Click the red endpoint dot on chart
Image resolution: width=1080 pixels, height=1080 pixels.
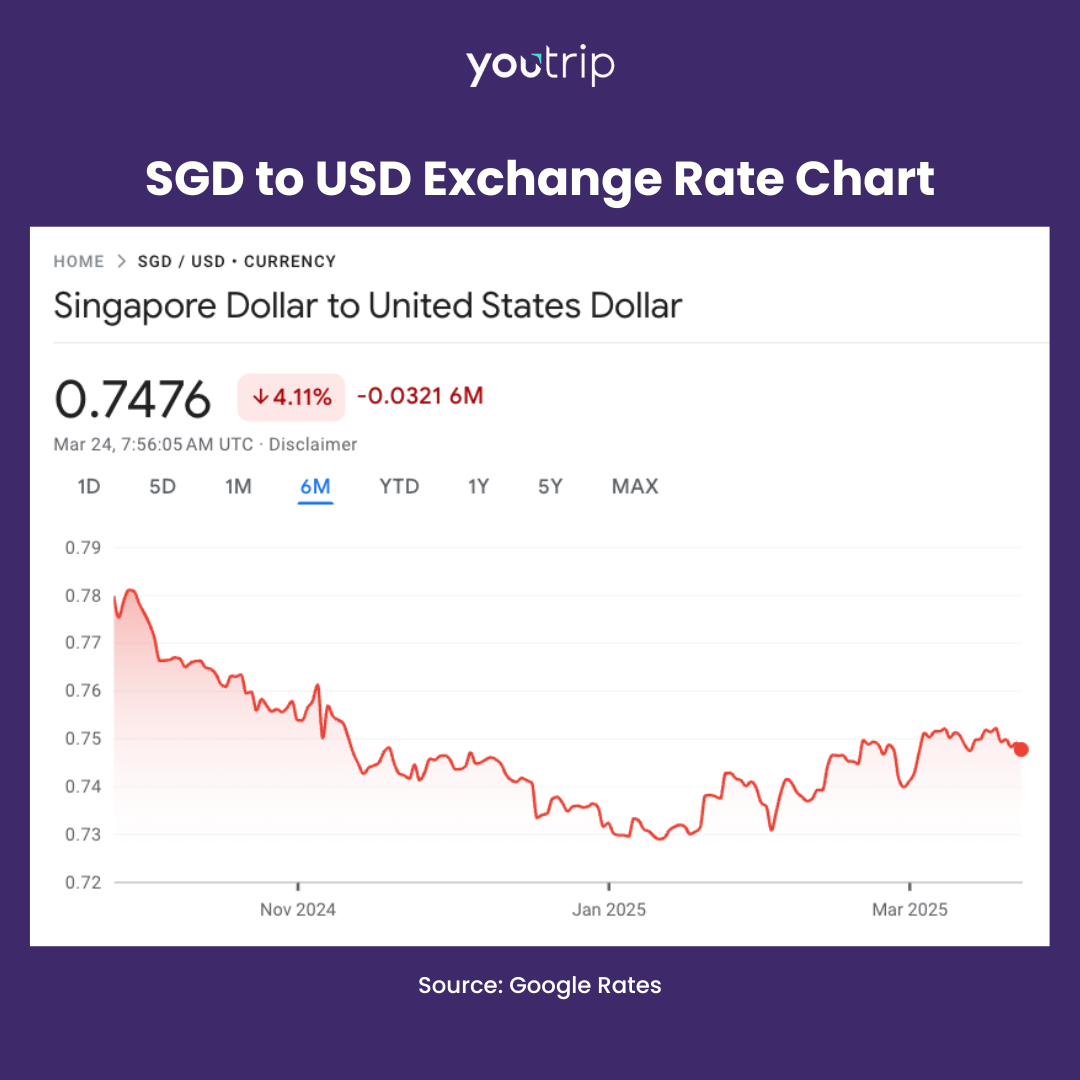coord(1020,749)
